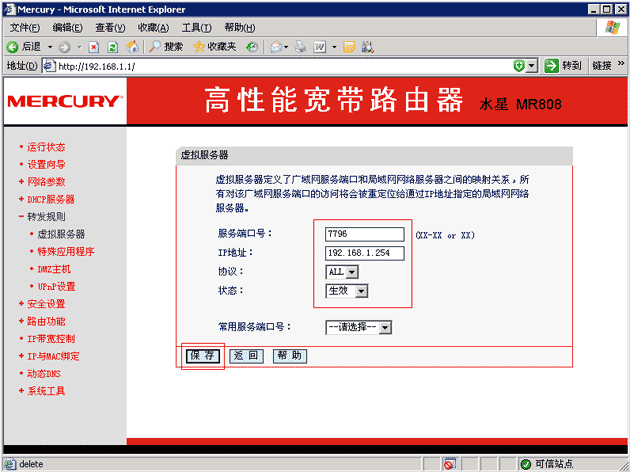
Task: Open the 工具(T) menu
Action: pos(196,28)
